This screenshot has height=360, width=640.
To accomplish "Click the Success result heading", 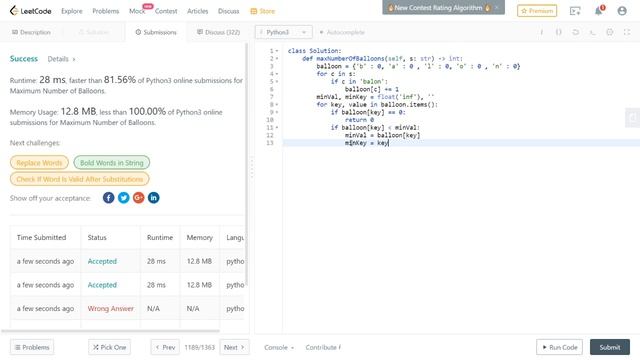I will pyautogui.click(x=24, y=59).
